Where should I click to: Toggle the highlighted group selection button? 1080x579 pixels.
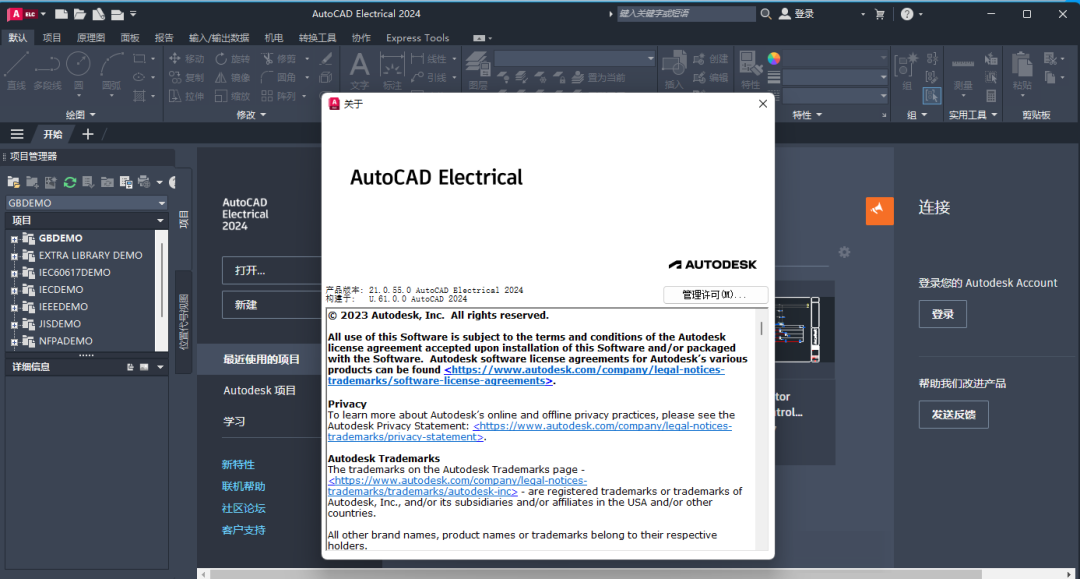click(931, 96)
